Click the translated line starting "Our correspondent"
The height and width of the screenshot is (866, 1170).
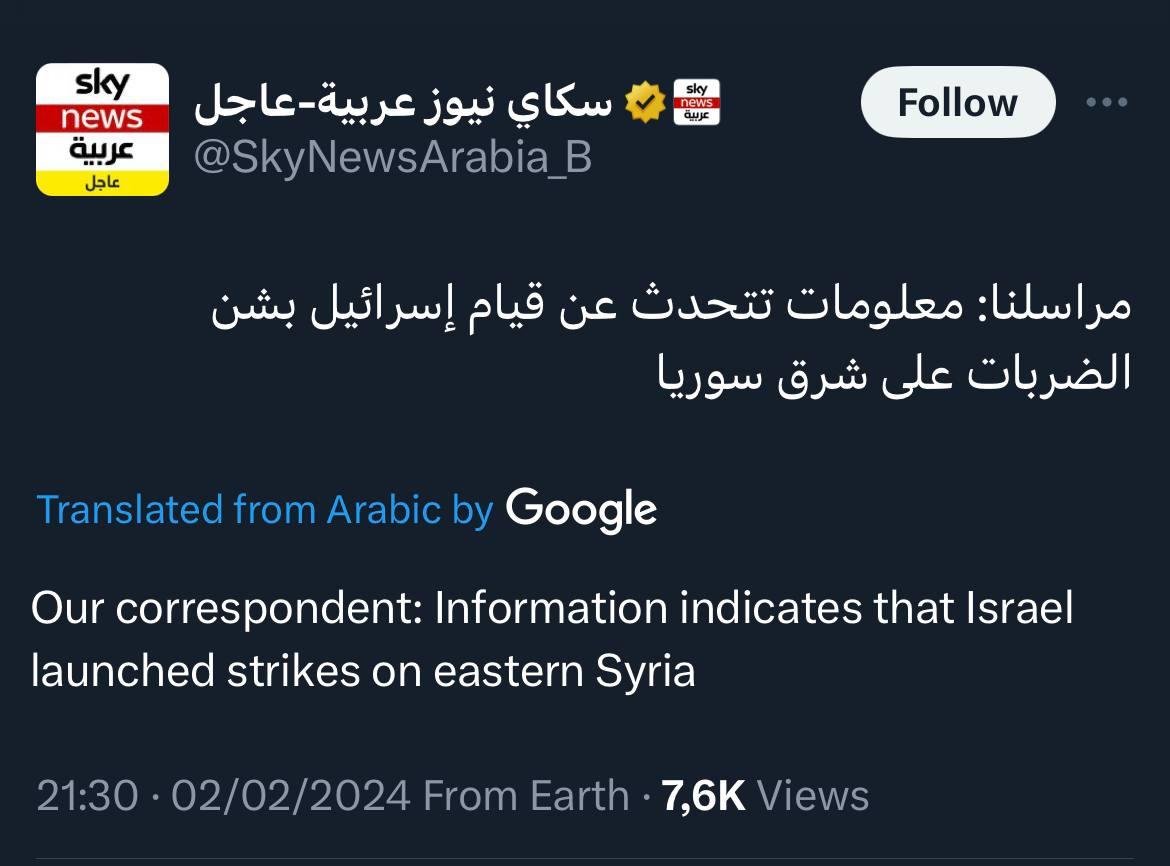551,608
